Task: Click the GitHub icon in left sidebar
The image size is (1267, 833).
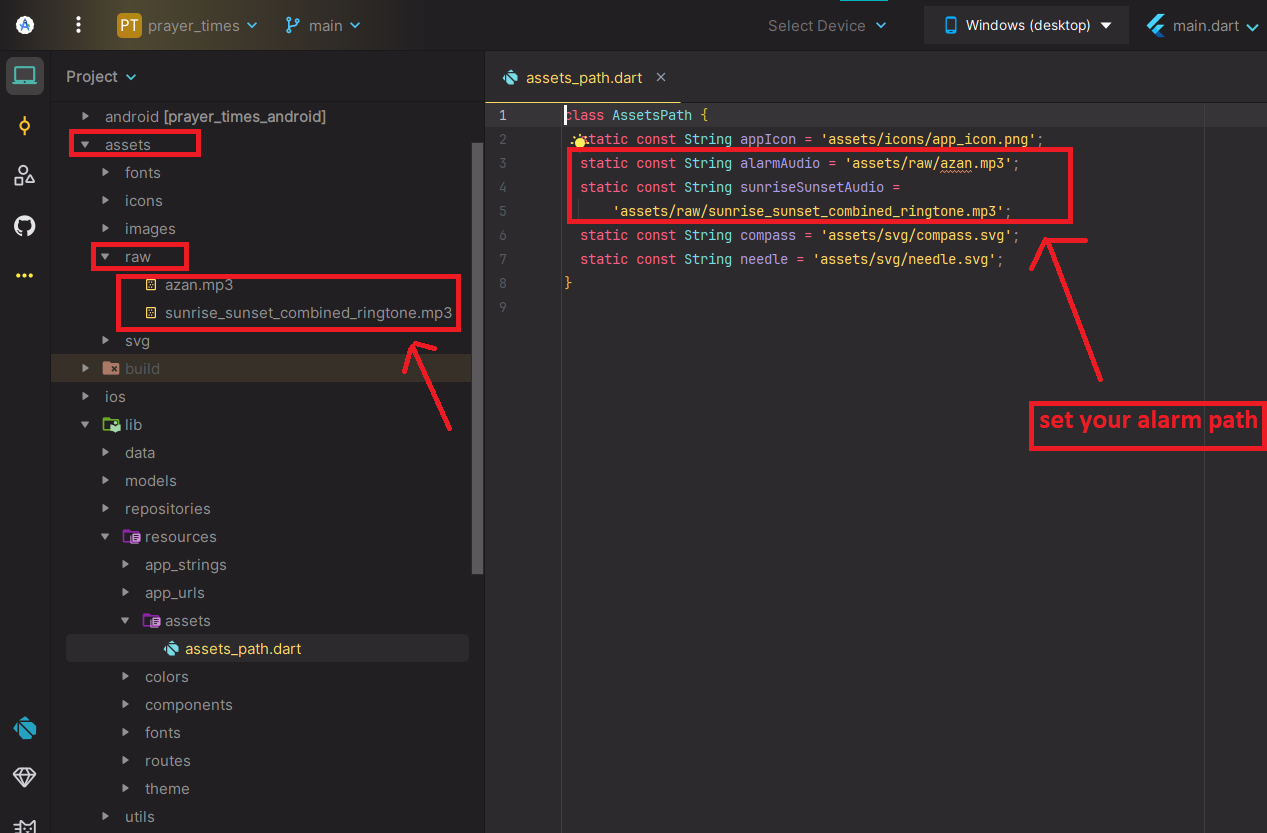Action: pos(25,226)
